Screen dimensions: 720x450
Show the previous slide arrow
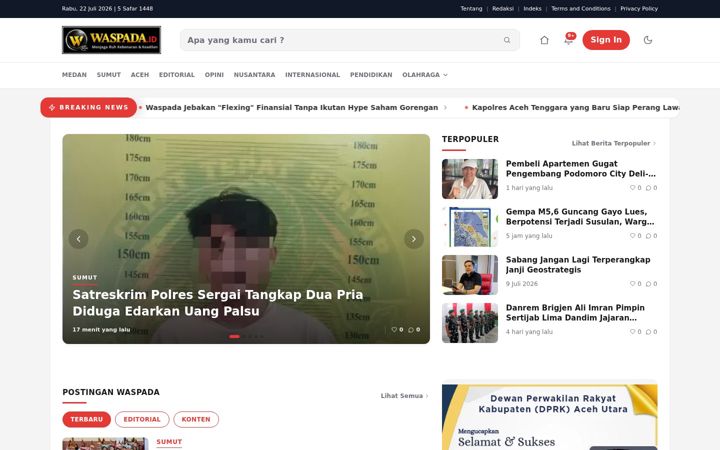point(79,239)
